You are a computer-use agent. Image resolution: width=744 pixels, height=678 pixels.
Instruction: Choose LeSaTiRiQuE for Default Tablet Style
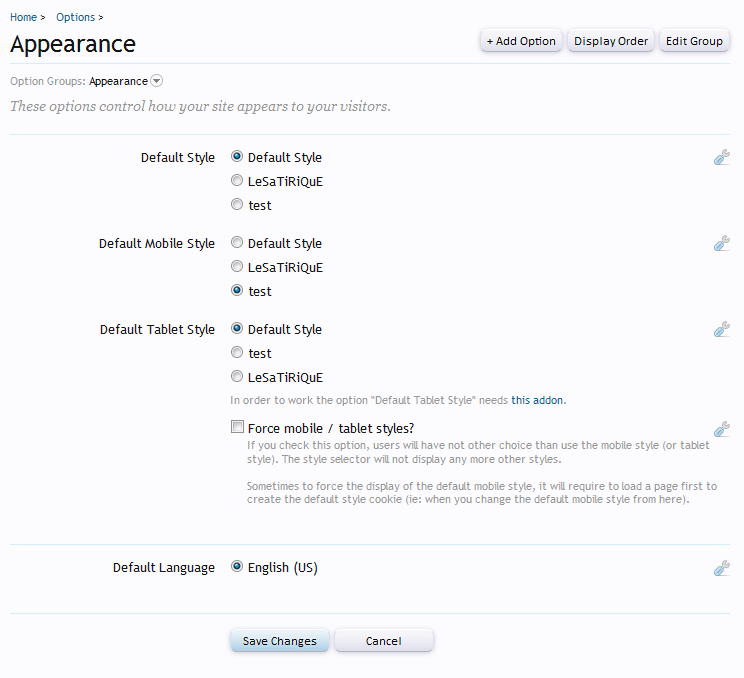point(237,377)
